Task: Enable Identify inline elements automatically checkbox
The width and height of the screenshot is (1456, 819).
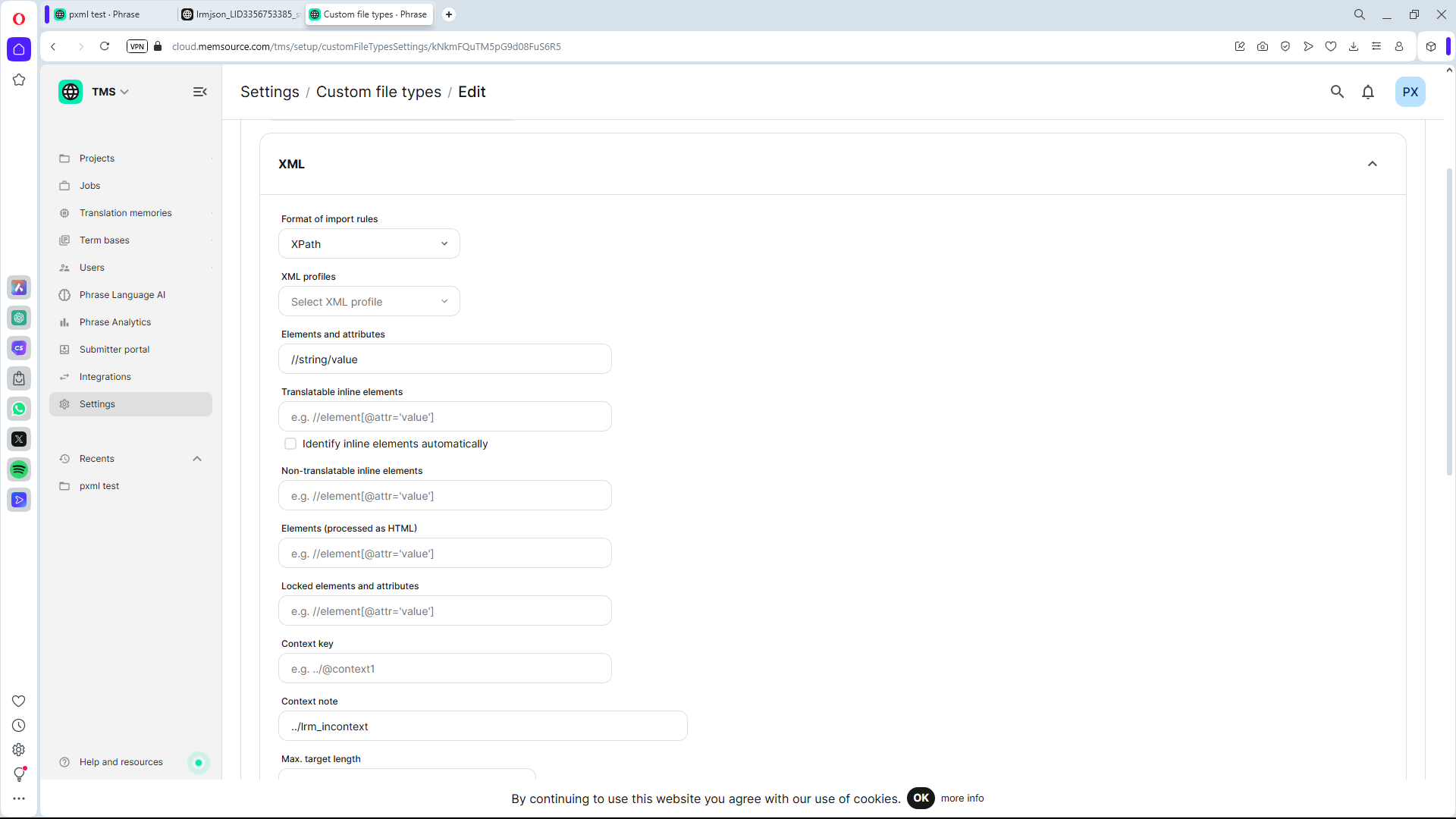Action: (290, 444)
